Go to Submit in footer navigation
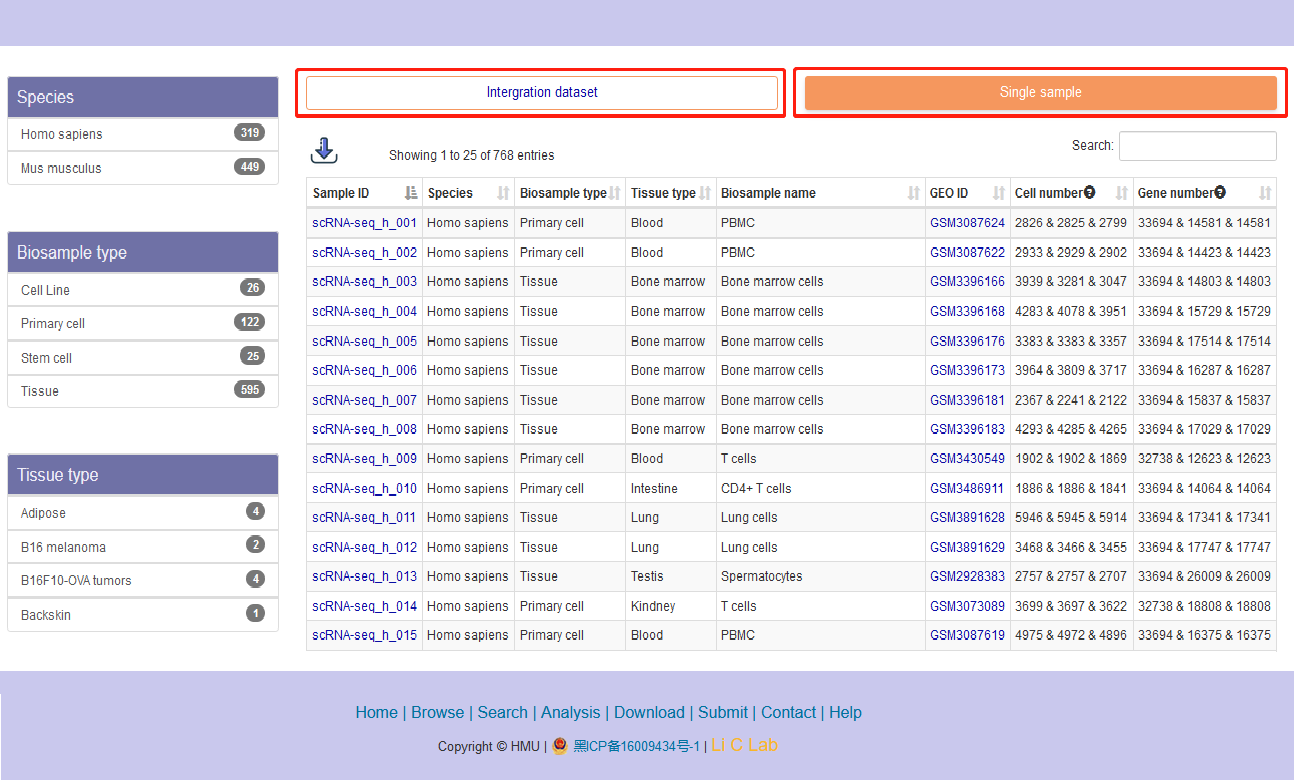The height and width of the screenshot is (780, 1294). 723,713
